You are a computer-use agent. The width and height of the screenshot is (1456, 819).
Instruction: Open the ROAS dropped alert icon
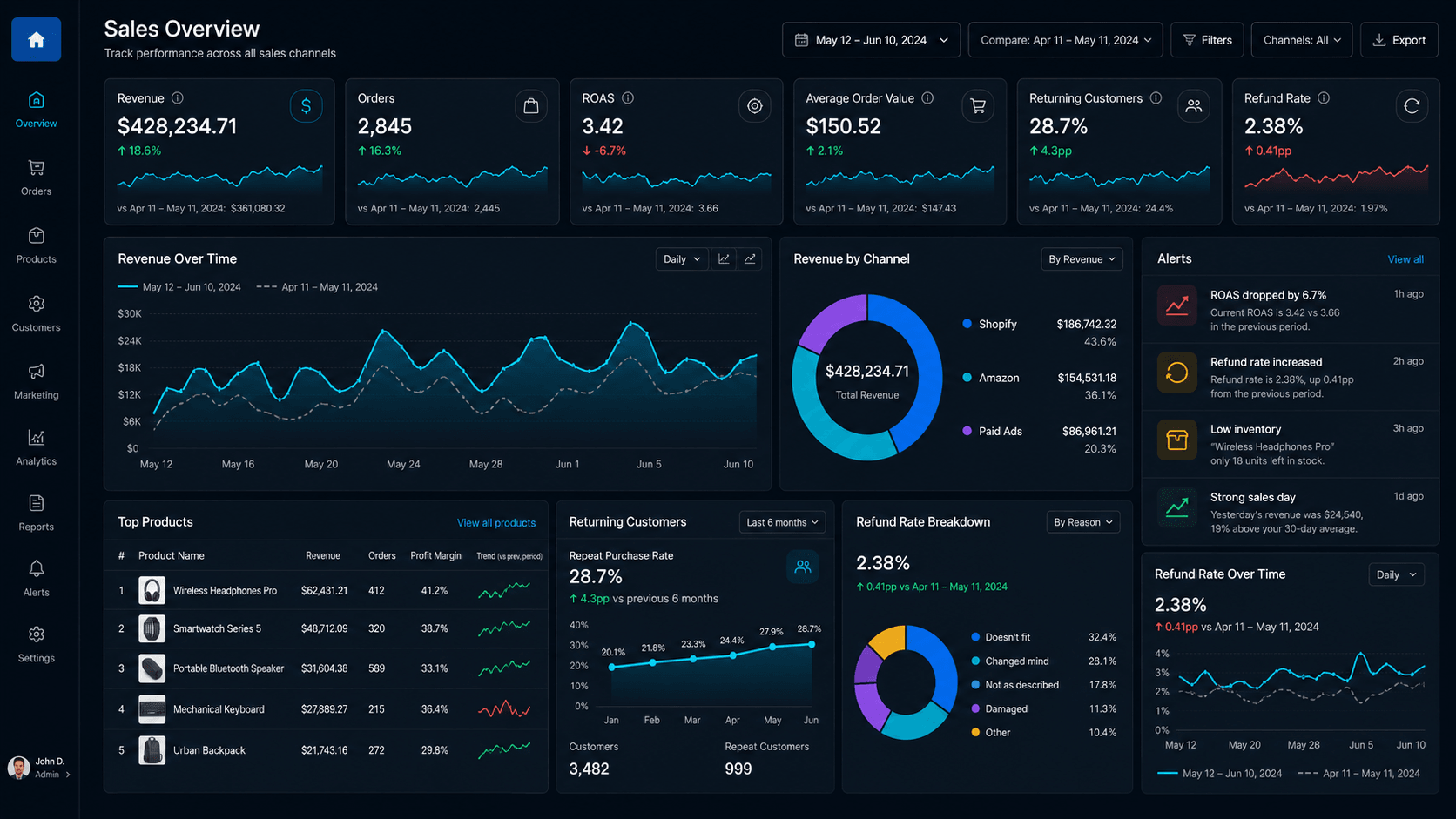1176,305
